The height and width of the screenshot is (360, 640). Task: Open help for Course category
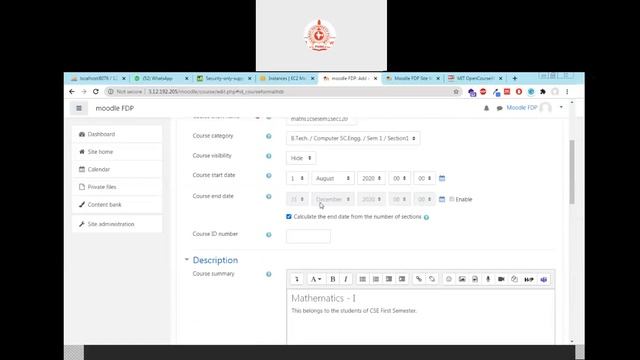tap(269, 136)
